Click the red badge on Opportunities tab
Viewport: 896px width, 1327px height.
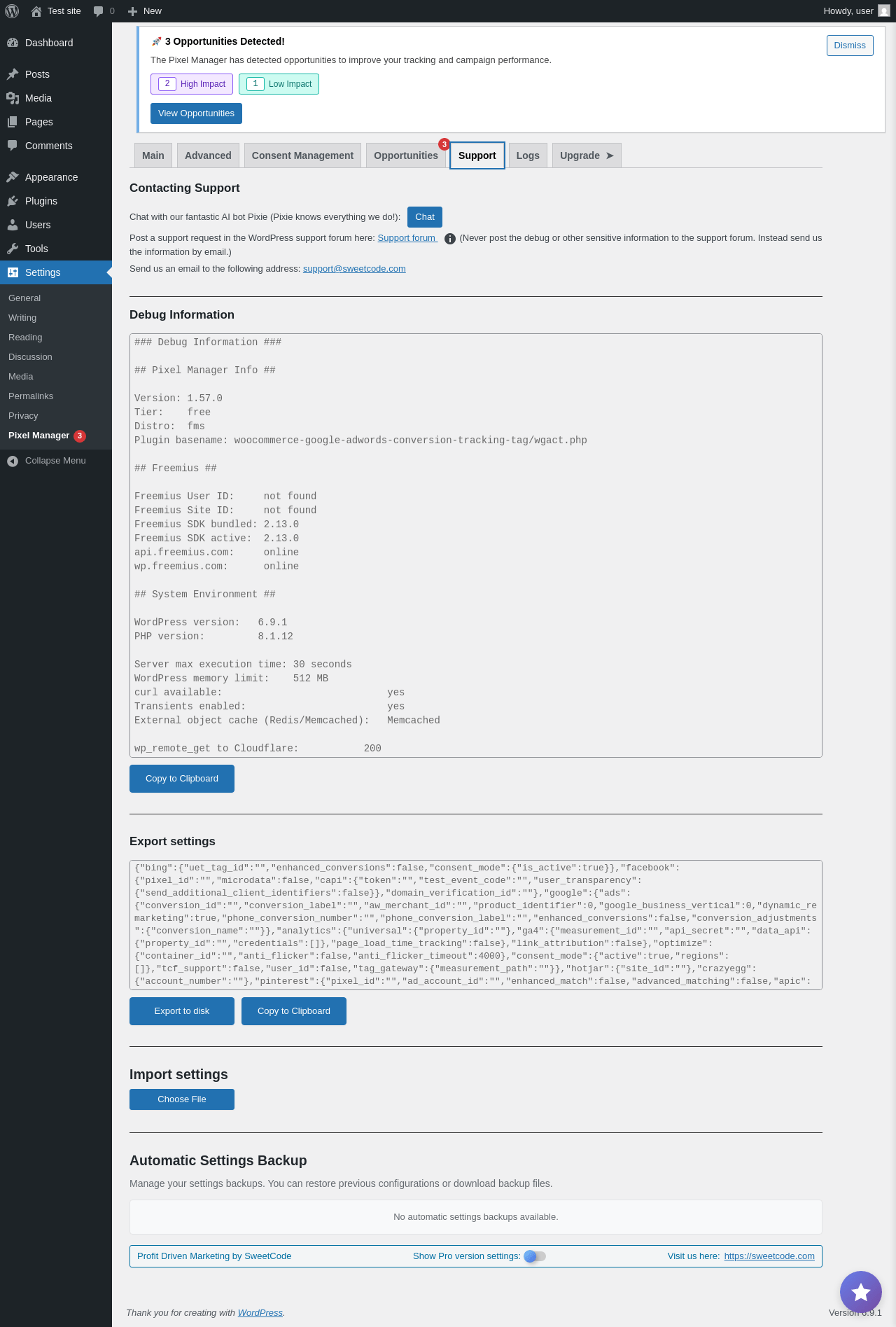coord(444,144)
